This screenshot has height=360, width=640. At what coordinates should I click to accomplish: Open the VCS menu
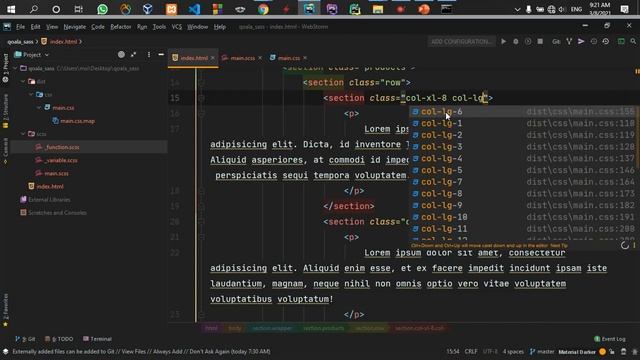(x=176, y=27)
